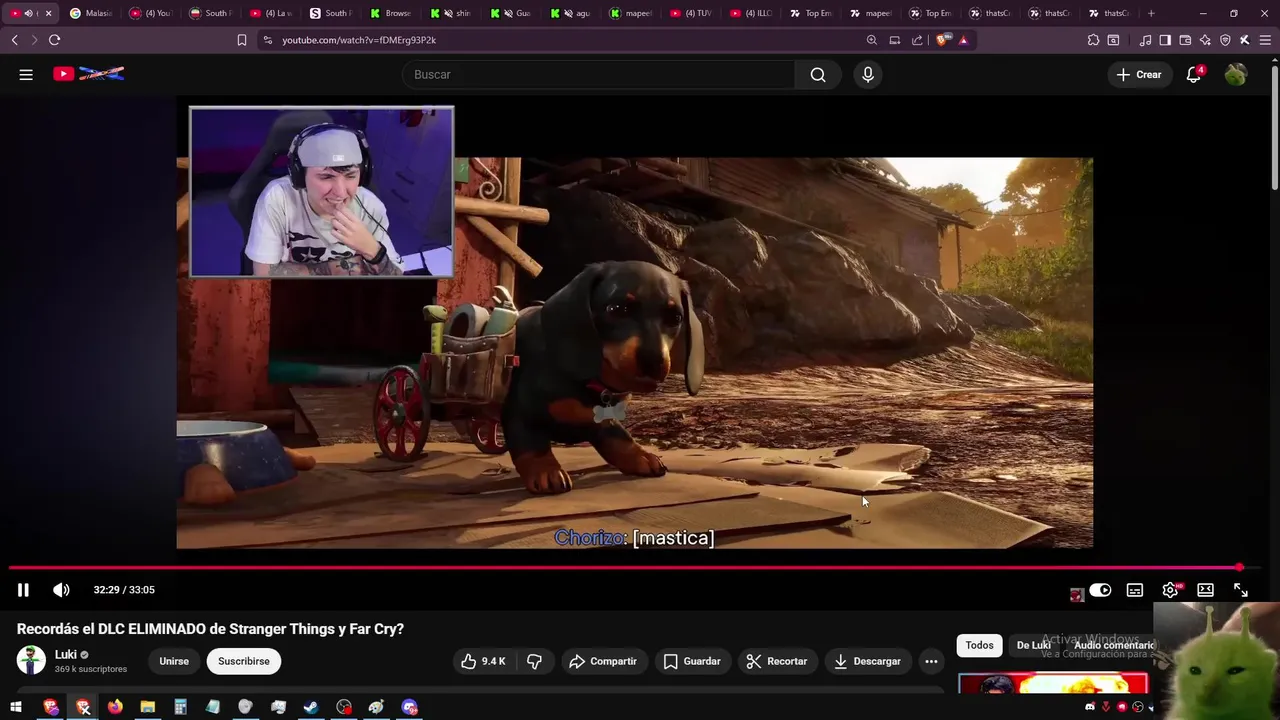Image resolution: width=1280 pixels, height=720 pixels.
Task: Open the Brave Rewards triangle icon
Action: pos(964,40)
